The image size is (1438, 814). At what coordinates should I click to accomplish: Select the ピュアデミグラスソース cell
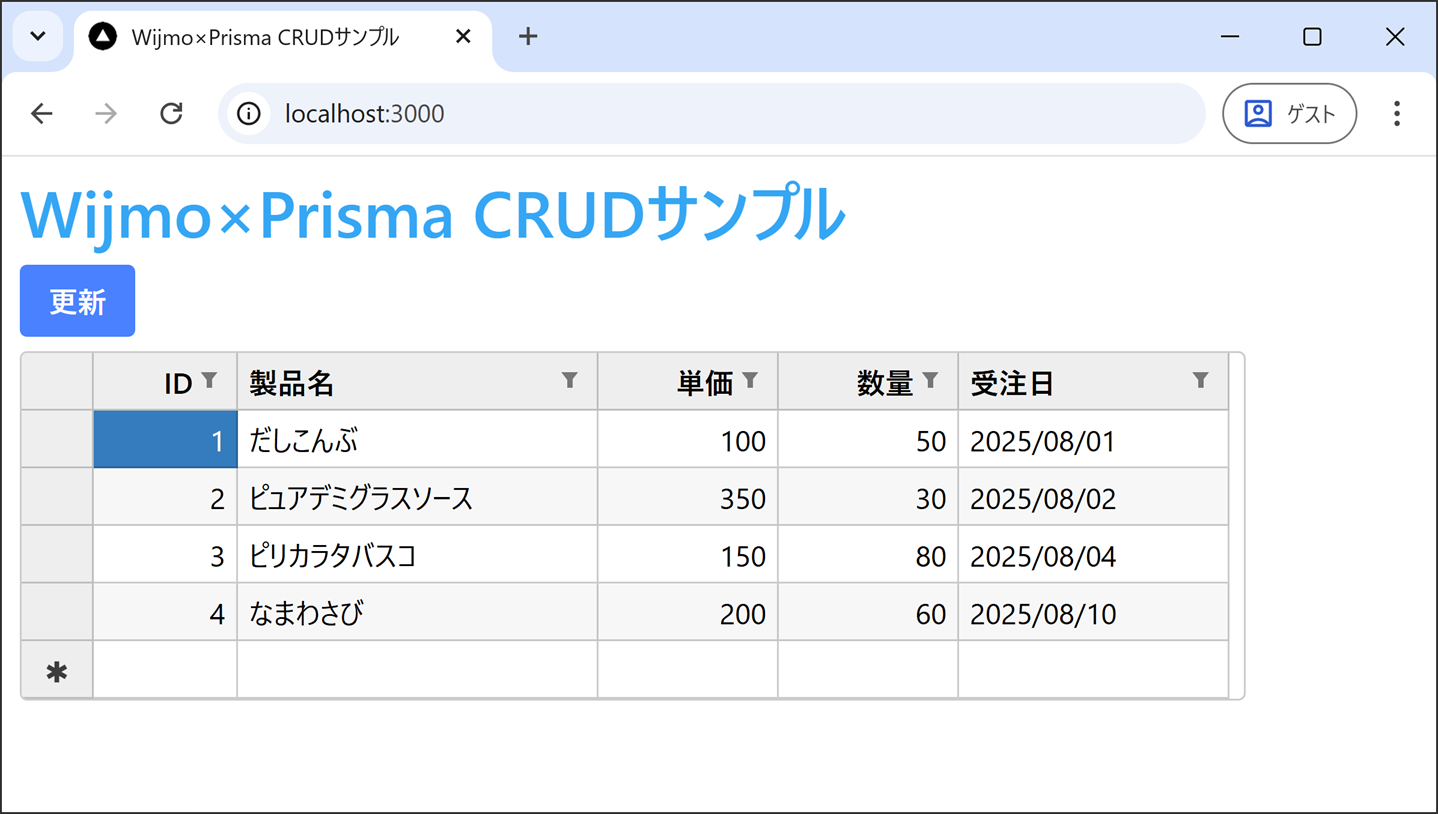point(417,497)
